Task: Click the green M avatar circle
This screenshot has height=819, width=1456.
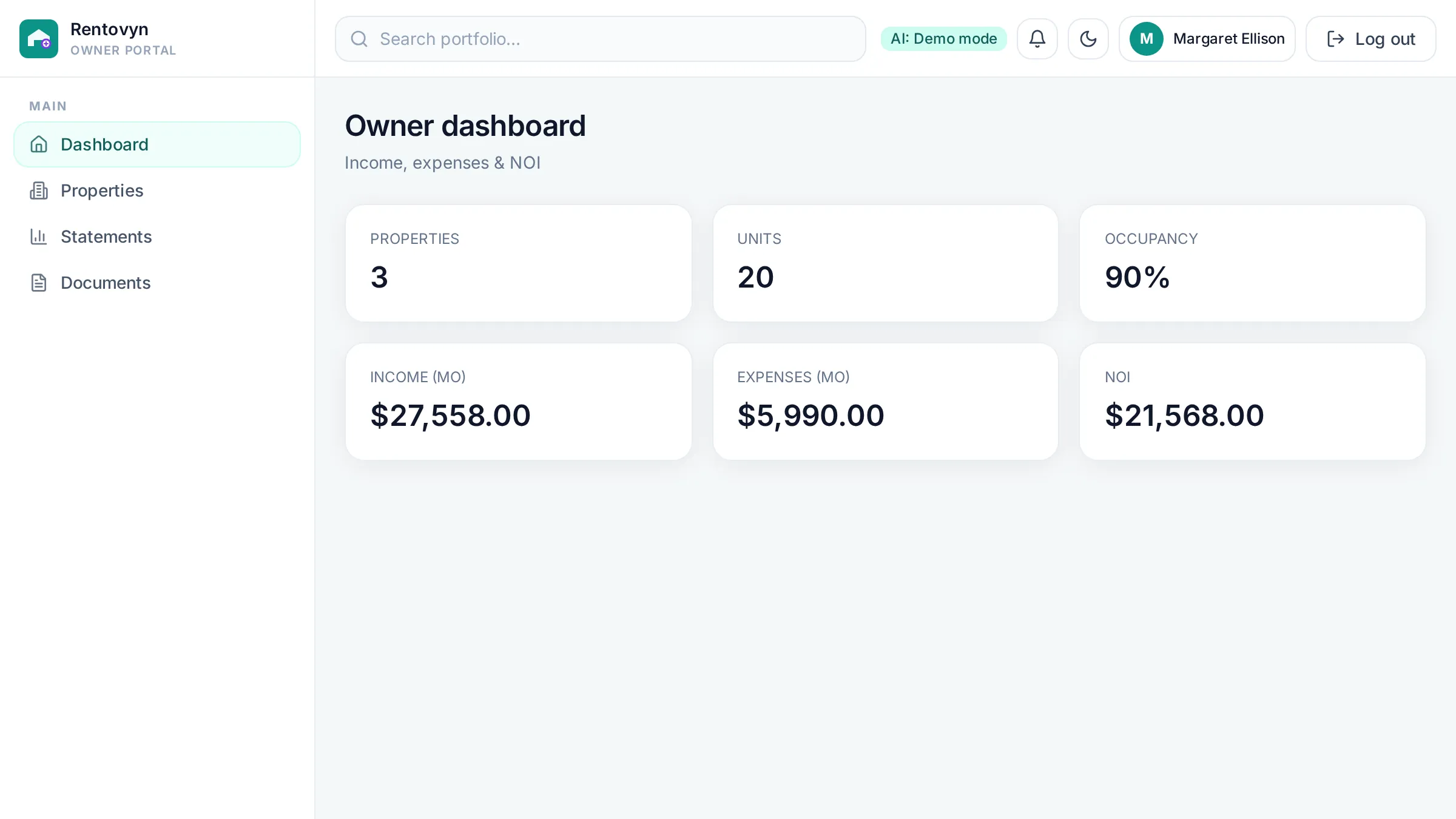Action: pyautogui.click(x=1147, y=39)
